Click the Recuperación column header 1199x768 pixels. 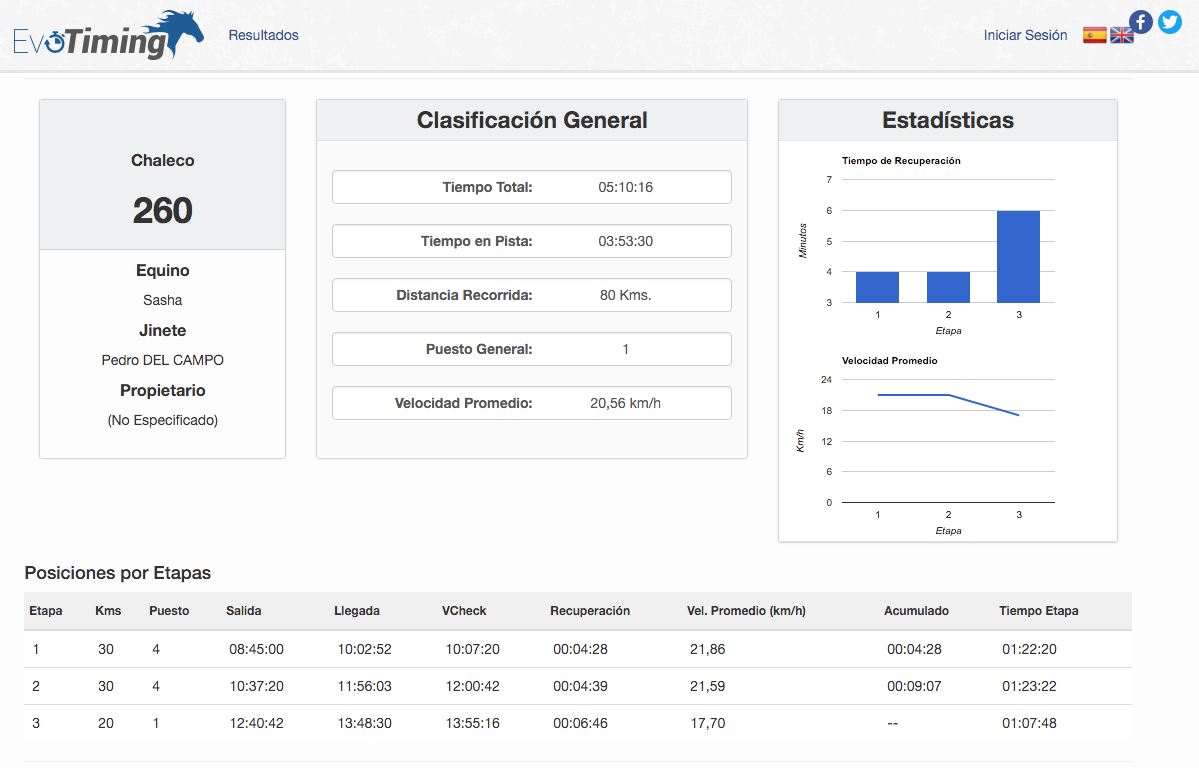coord(590,610)
